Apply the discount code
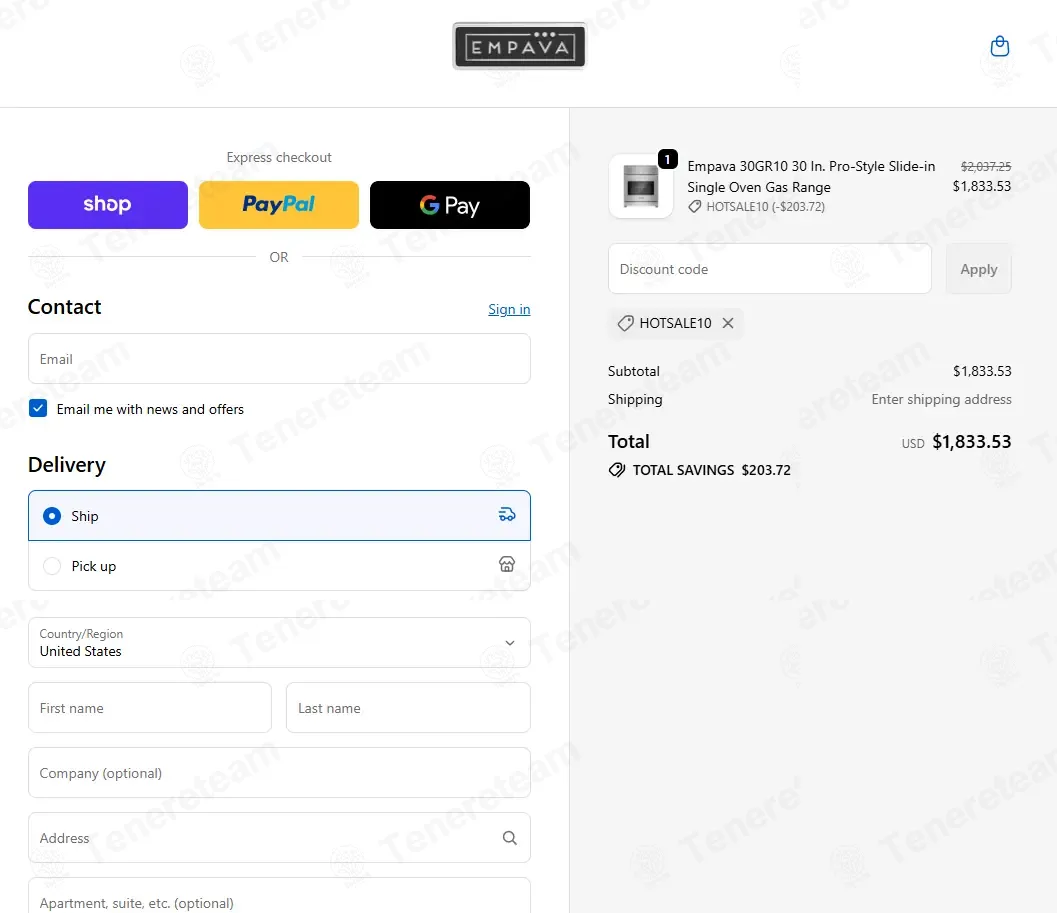Screen dimensions: 1057x913 point(978,269)
